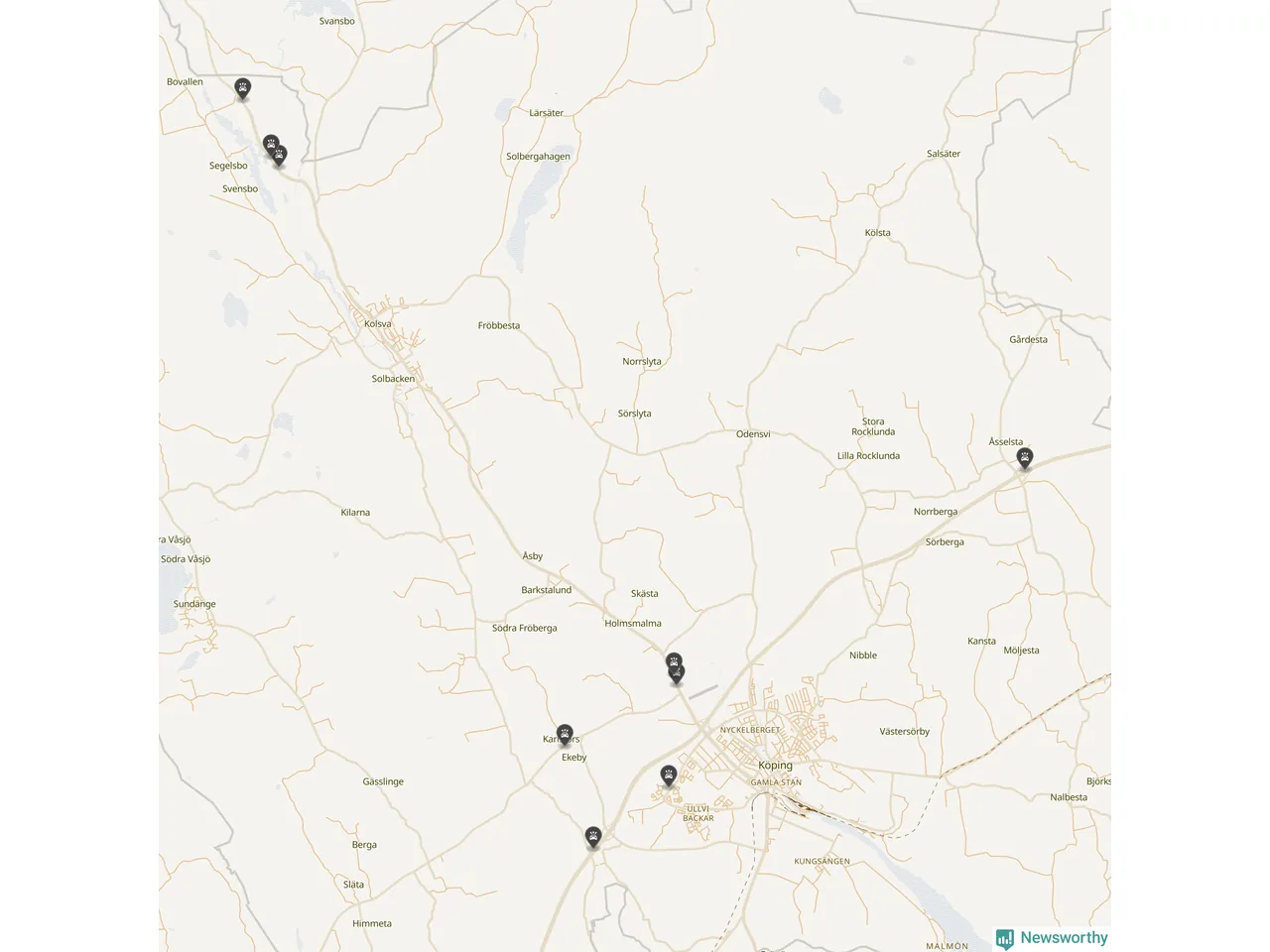Click the Odensvi place label
Viewport: 1270px width, 952px height.
753,434
